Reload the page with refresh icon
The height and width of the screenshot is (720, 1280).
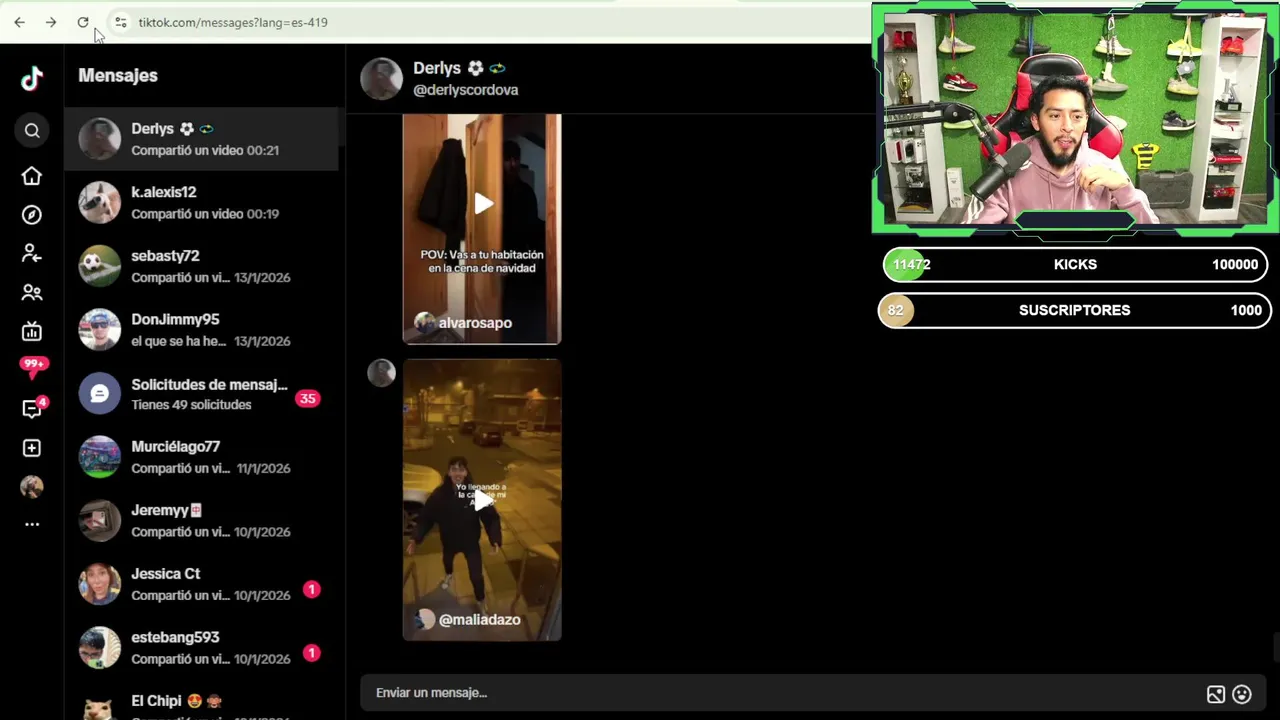(83, 22)
